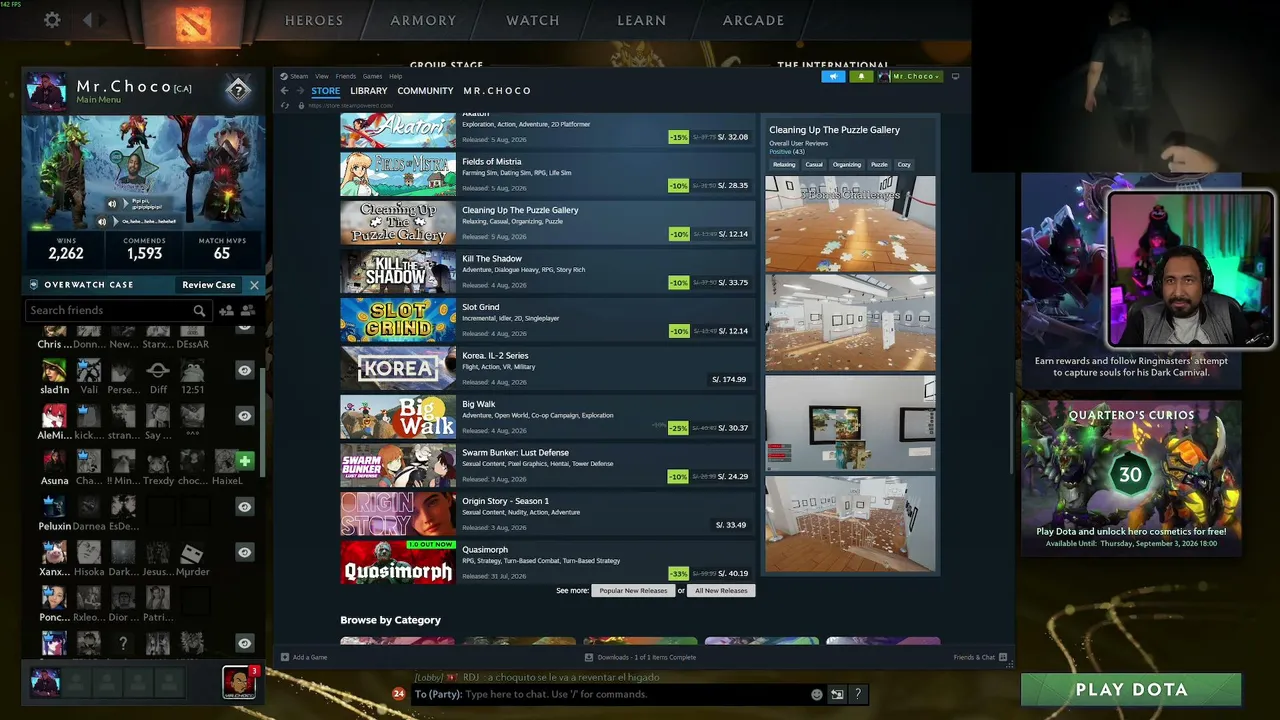Screen dimensions: 1280x720
Task: Click the eye icon beside the Xanx friends row
Action: point(244,552)
